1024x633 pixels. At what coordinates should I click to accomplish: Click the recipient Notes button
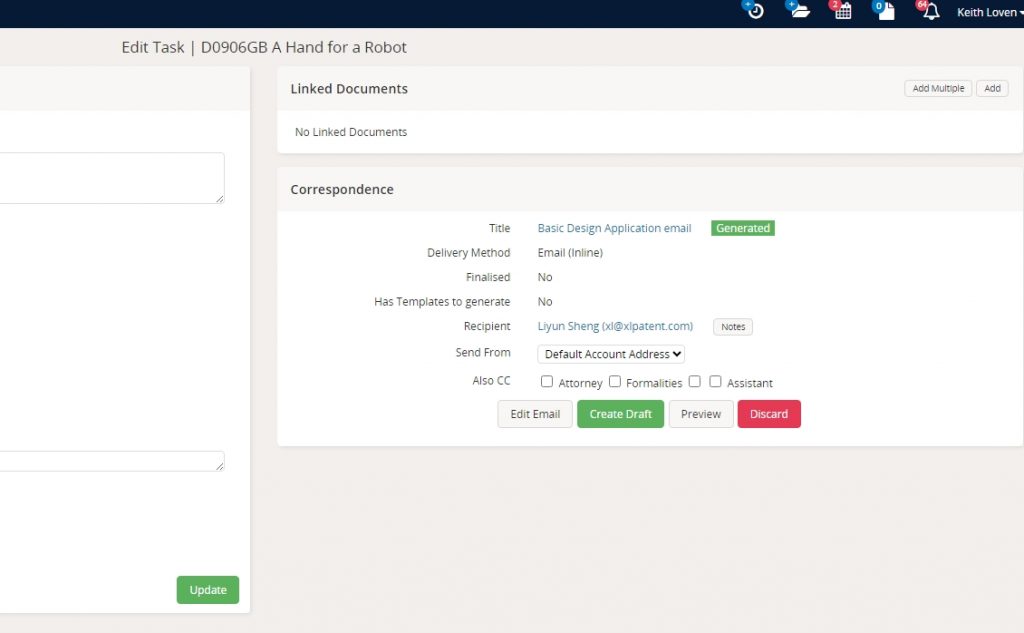coord(733,327)
